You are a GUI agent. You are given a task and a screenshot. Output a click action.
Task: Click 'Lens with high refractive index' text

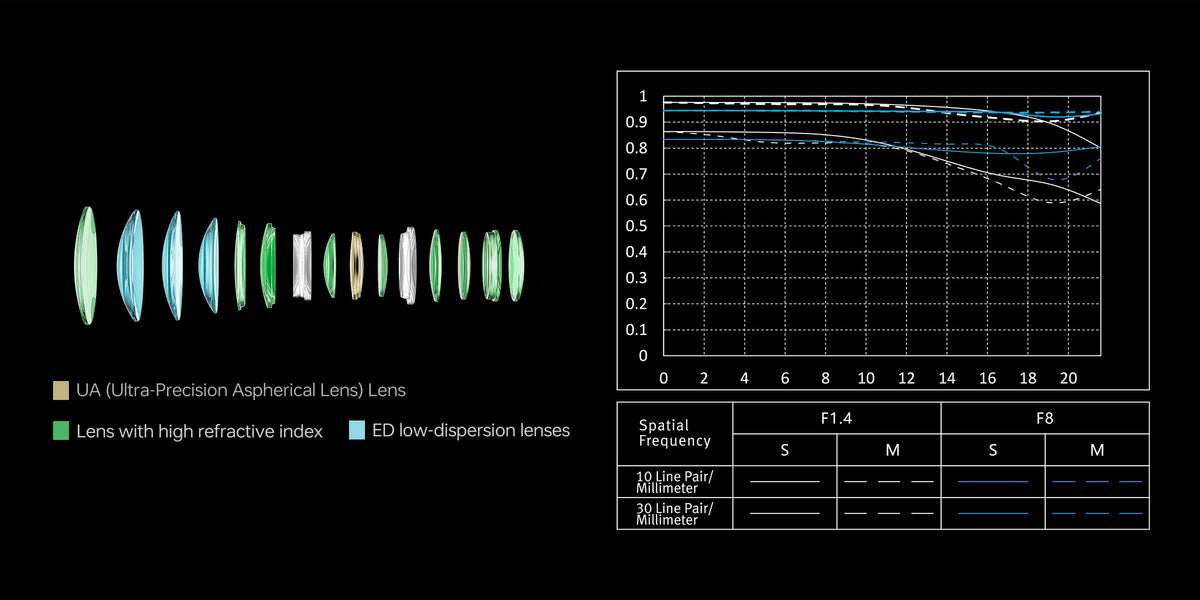[x=200, y=431]
